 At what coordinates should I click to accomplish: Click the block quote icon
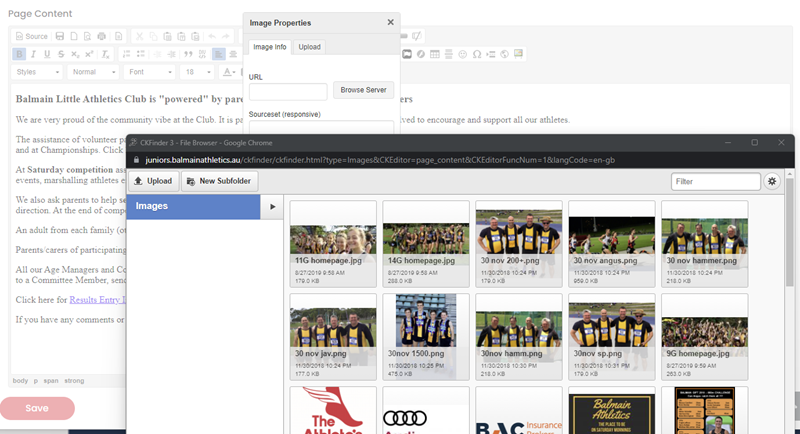(x=188, y=54)
